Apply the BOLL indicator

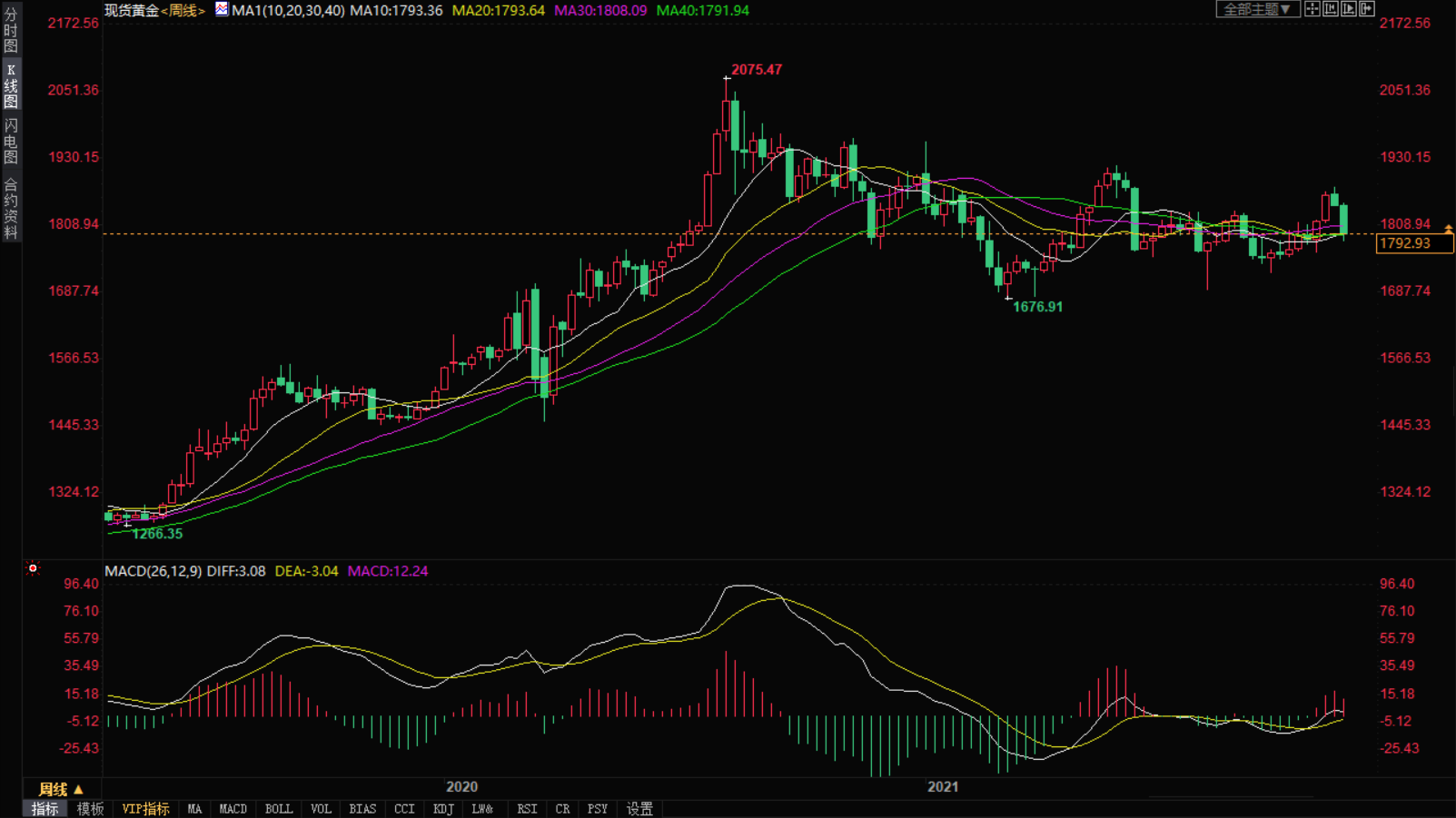coord(278,809)
